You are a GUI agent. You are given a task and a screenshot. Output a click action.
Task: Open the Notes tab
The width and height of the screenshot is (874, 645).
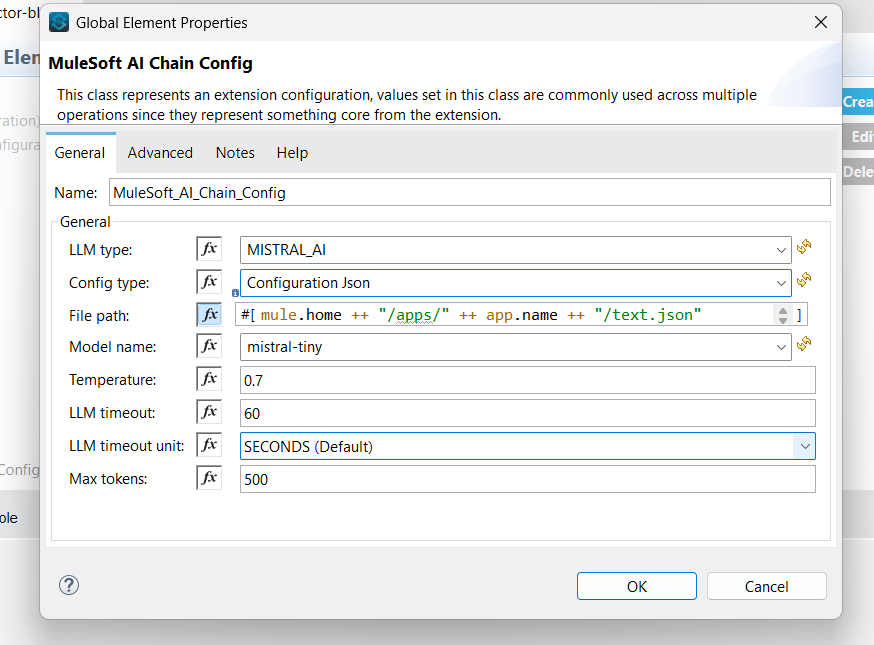tap(235, 153)
